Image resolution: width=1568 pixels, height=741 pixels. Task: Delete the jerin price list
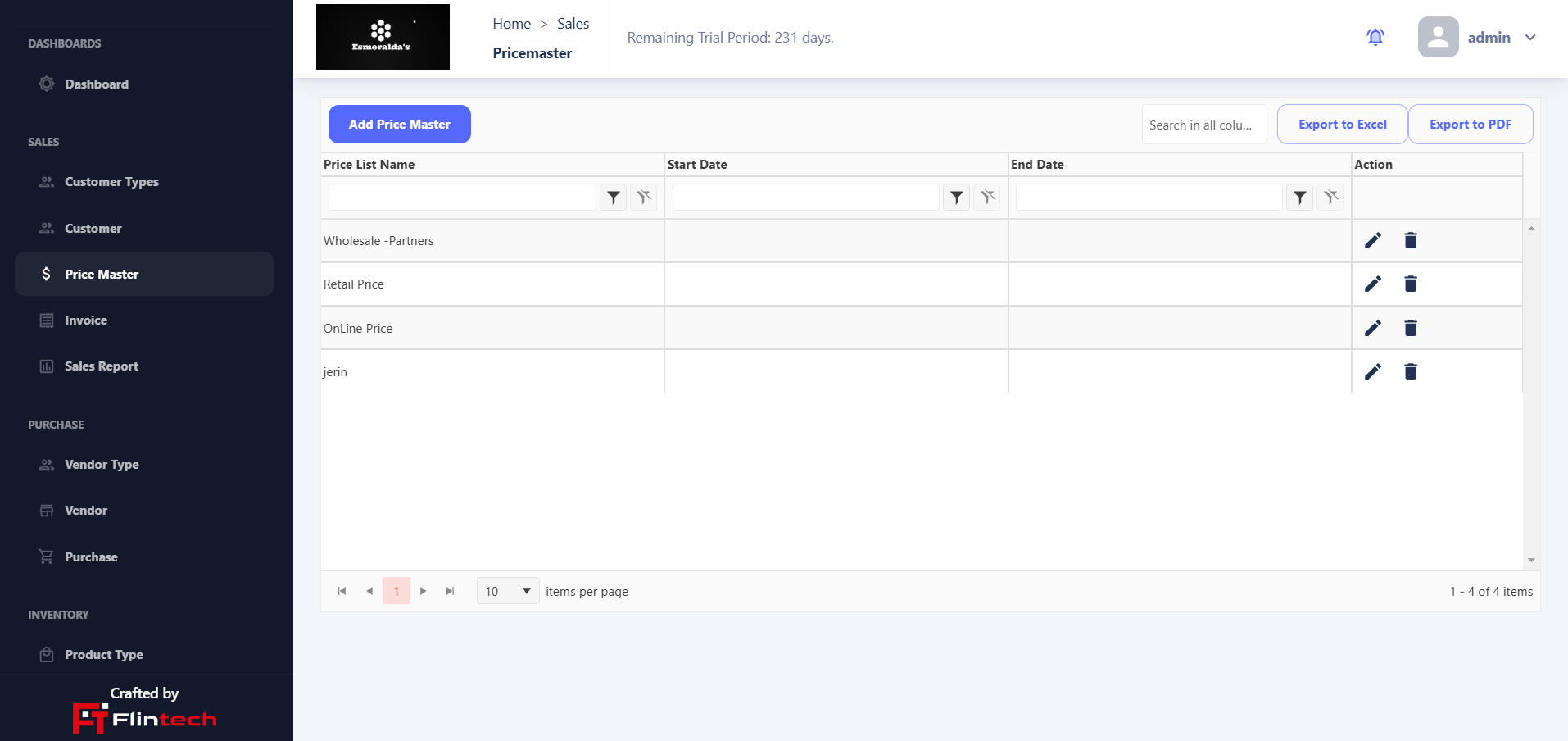click(1410, 371)
